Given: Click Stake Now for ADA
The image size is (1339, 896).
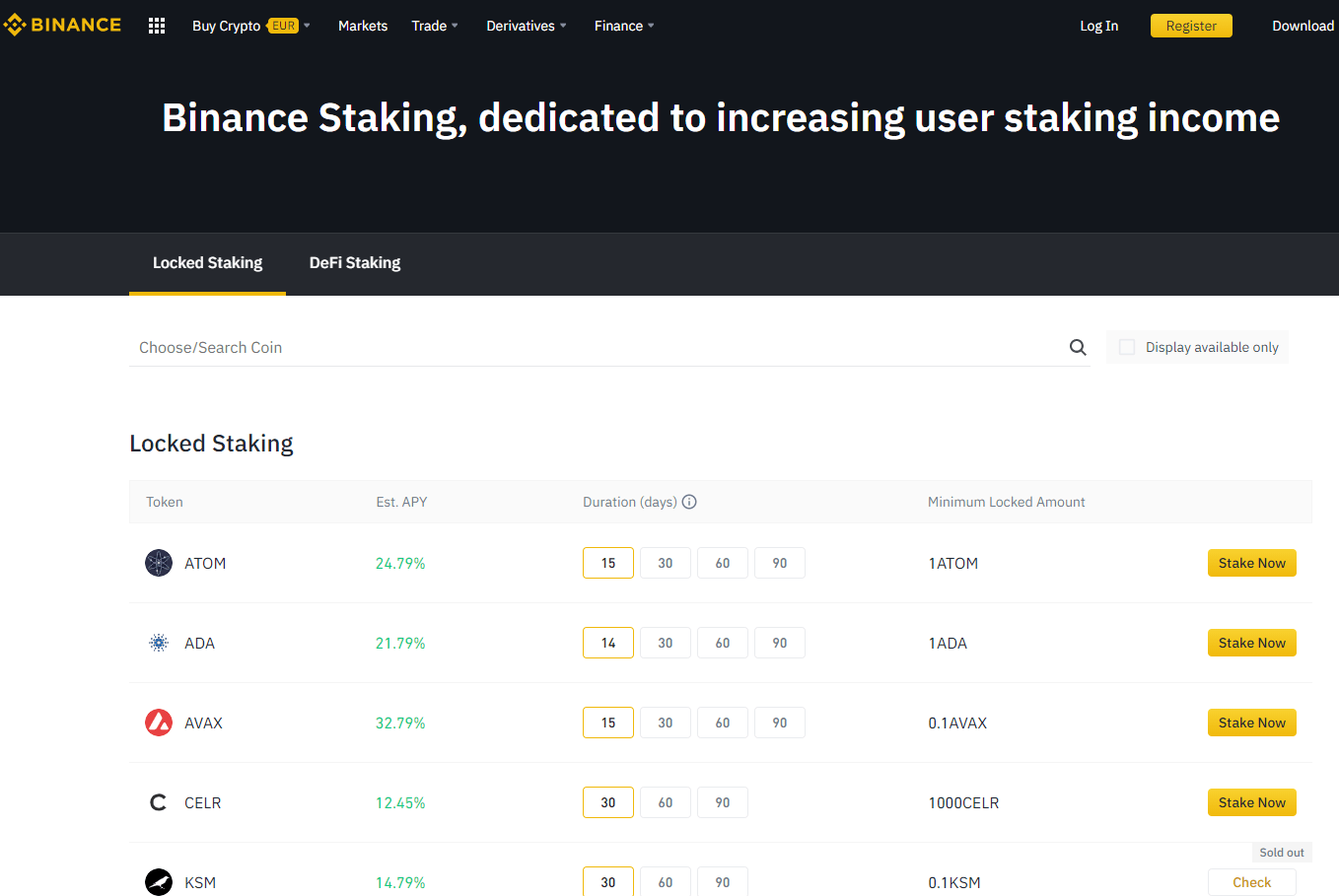Looking at the screenshot, I should 1252,643.
